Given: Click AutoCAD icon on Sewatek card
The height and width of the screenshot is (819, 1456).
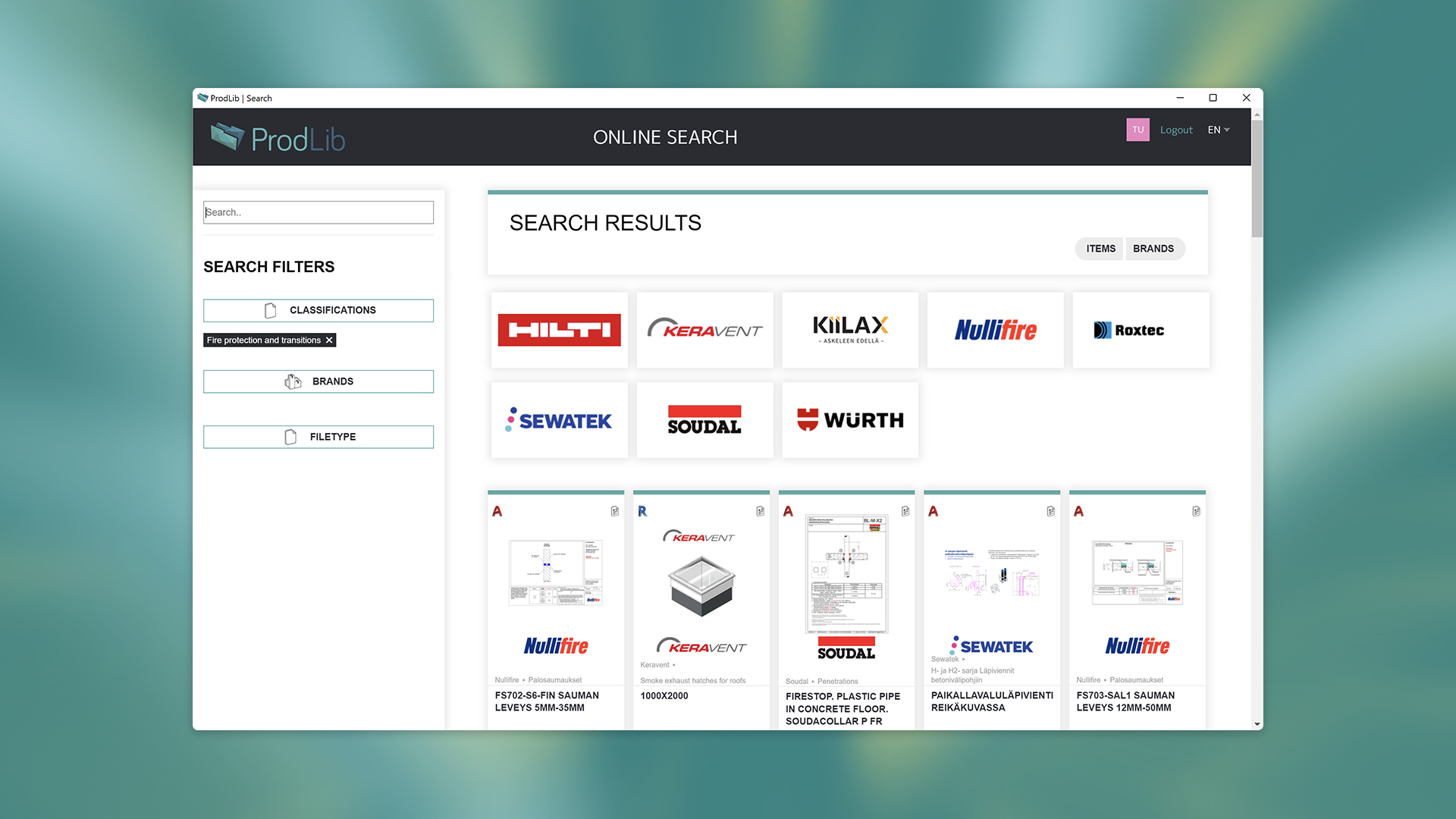Looking at the screenshot, I should pos(934,511).
